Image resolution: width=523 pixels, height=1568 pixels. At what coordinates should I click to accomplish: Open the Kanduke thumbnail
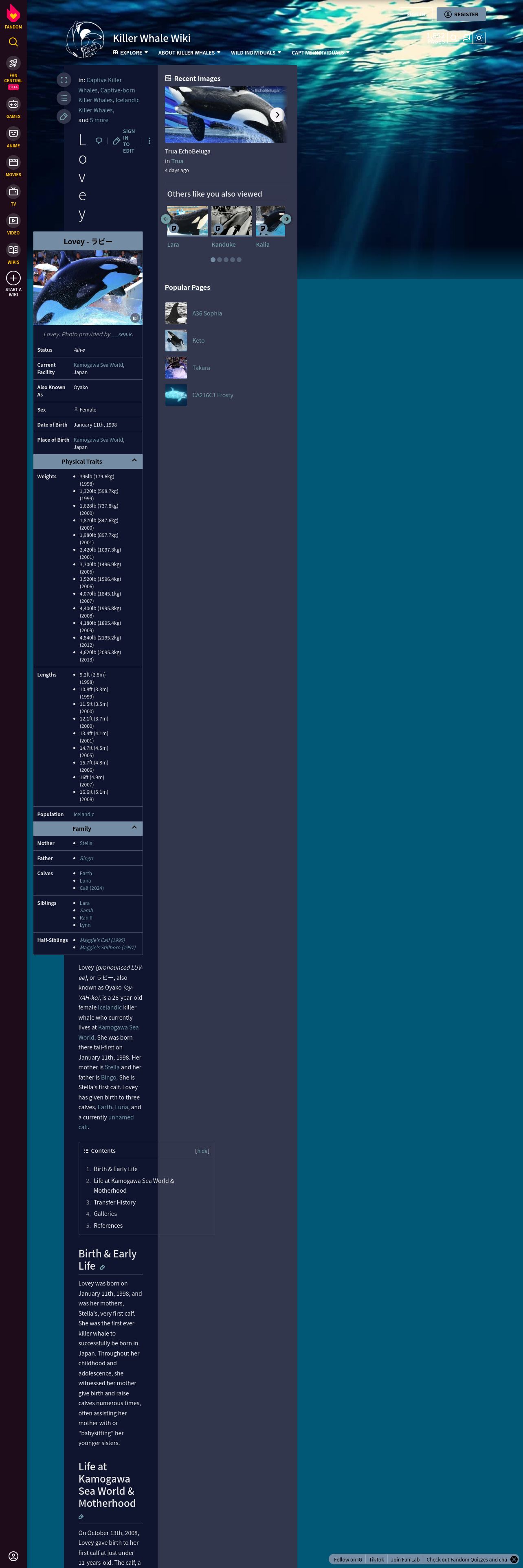tap(231, 220)
